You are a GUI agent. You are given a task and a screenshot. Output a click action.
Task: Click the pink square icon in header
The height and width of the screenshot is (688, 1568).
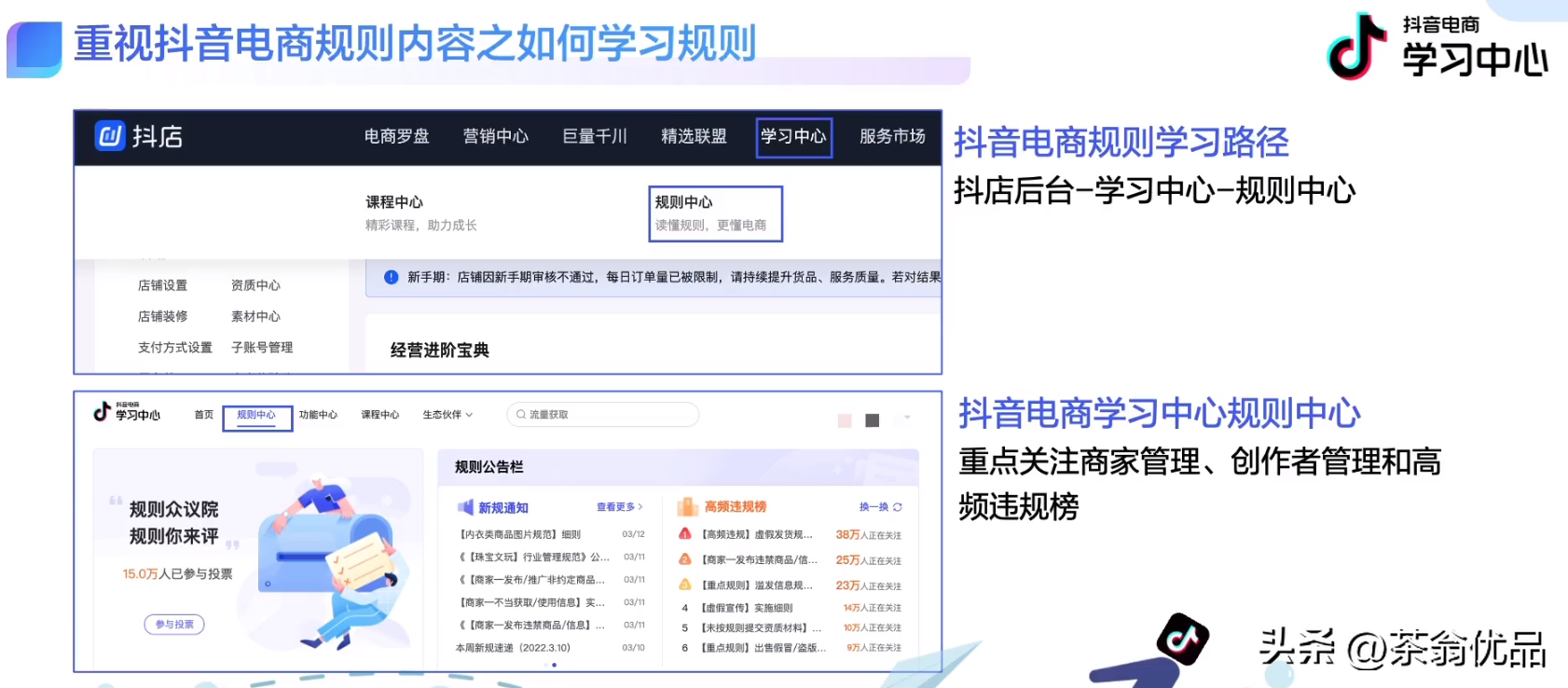coord(845,420)
